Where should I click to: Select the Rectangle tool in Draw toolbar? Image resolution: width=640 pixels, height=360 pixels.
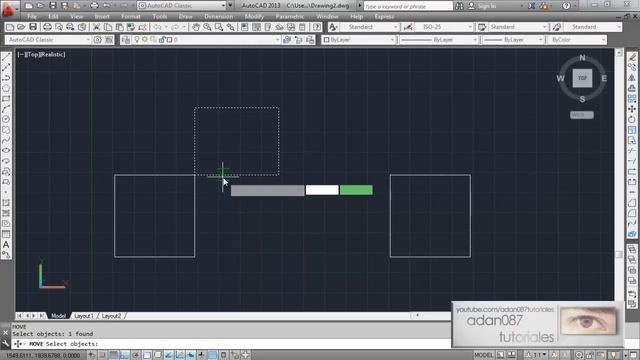[x=6, y=99]
